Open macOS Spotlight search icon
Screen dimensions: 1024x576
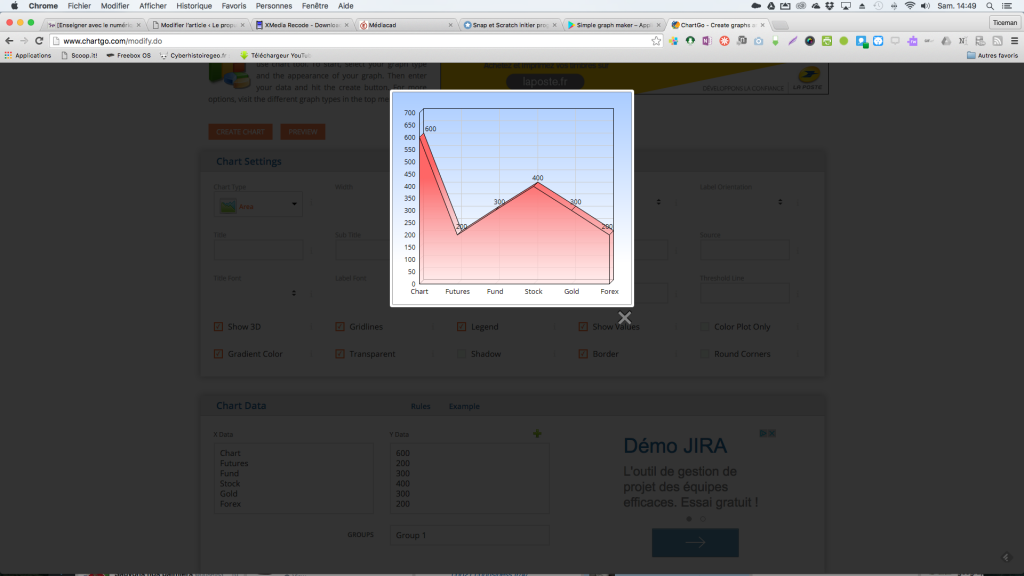989,6
